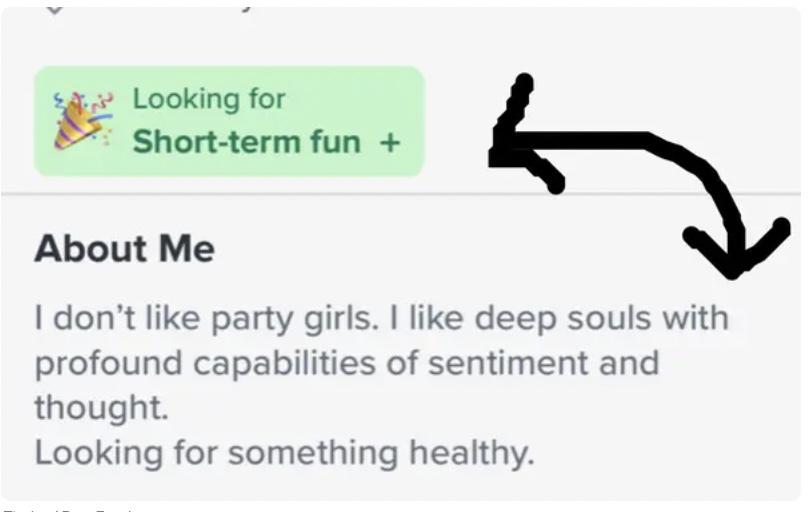Open the "Short-term fun" relationship goal
This screenshot has width=808, height=512.
point(246,142)
